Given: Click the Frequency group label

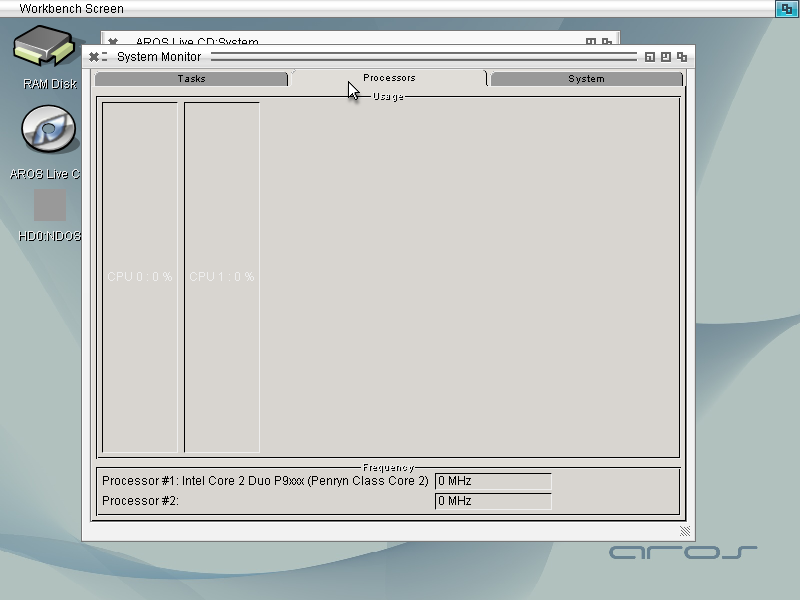Looking at the screenshot, I should click(x=388, y=467).
